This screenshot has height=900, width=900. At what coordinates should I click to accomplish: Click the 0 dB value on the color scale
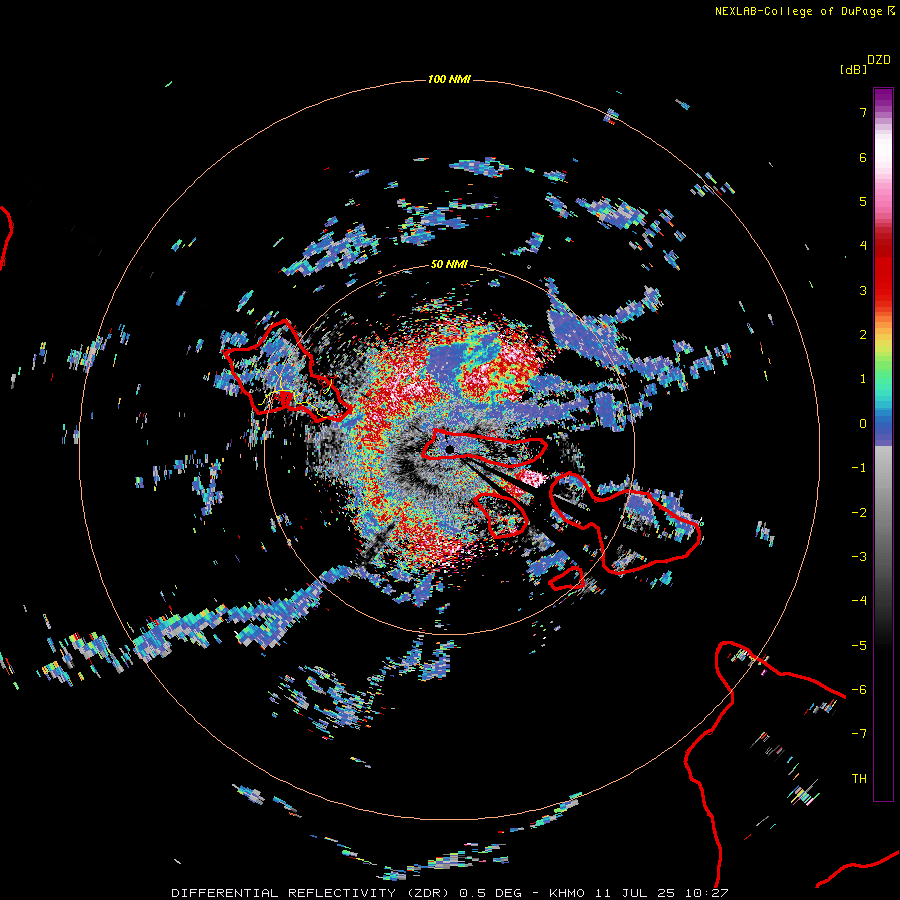point(863,424)
